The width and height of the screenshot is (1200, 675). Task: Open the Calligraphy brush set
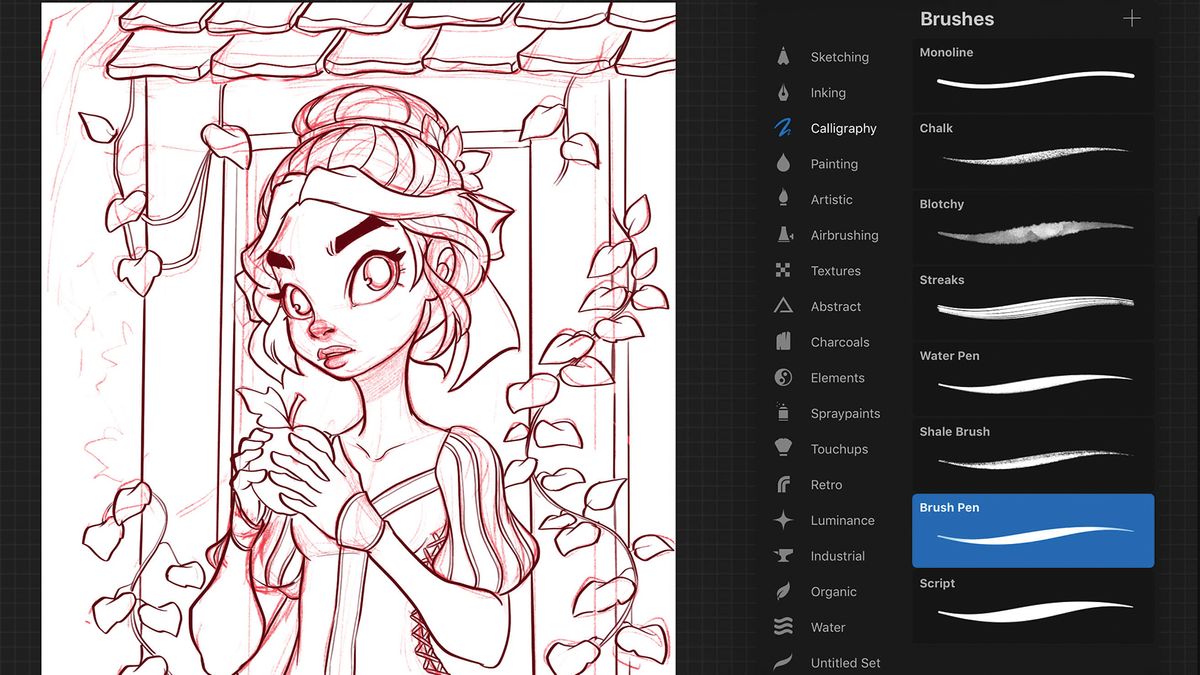pyautogui.click(x=784, y=128)
